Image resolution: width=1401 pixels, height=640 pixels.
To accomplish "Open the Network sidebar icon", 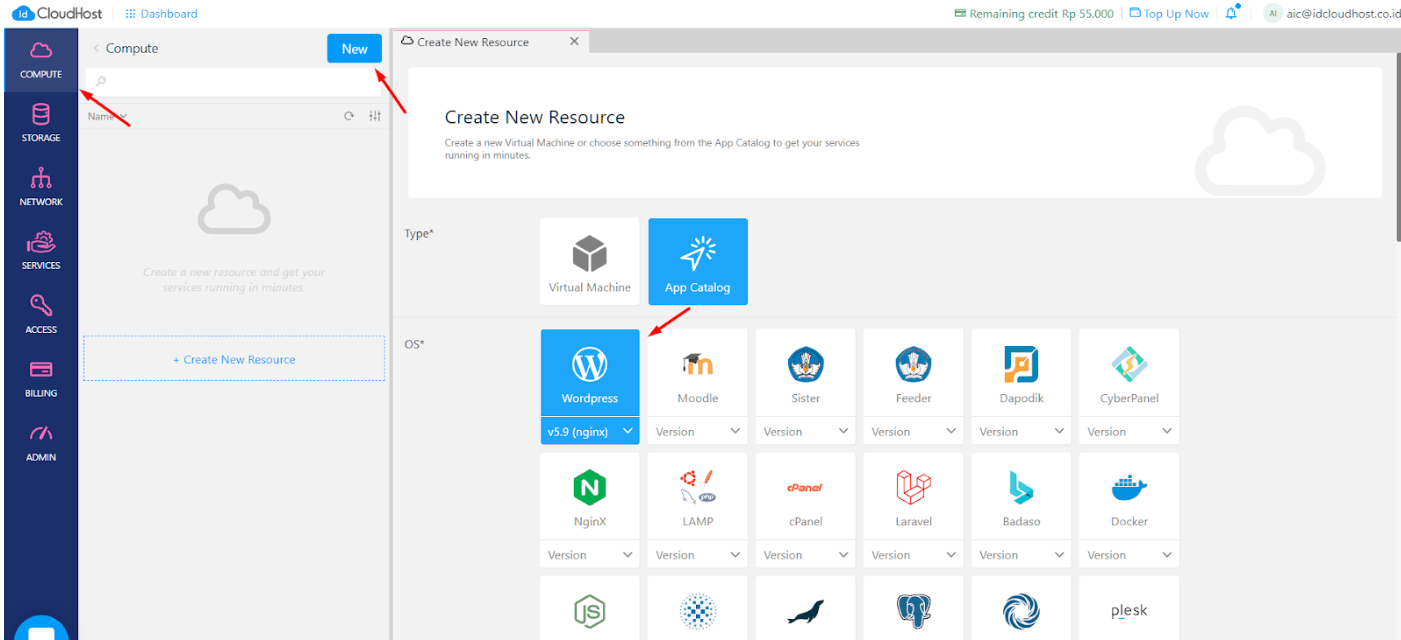I will (x=41, y=187).
